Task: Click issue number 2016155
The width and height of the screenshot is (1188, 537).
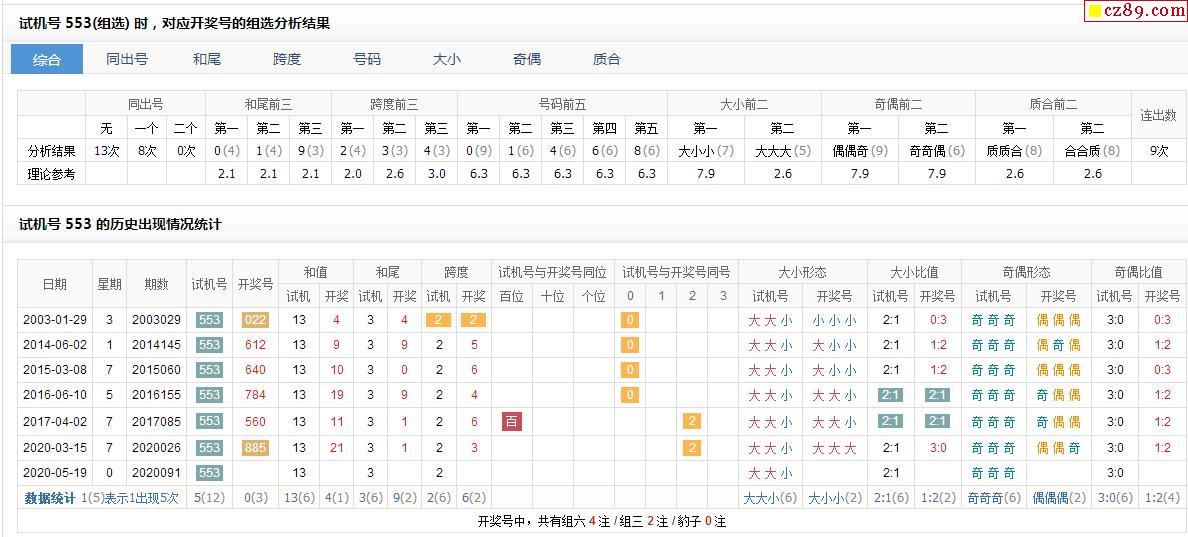Action: point(157,395)
